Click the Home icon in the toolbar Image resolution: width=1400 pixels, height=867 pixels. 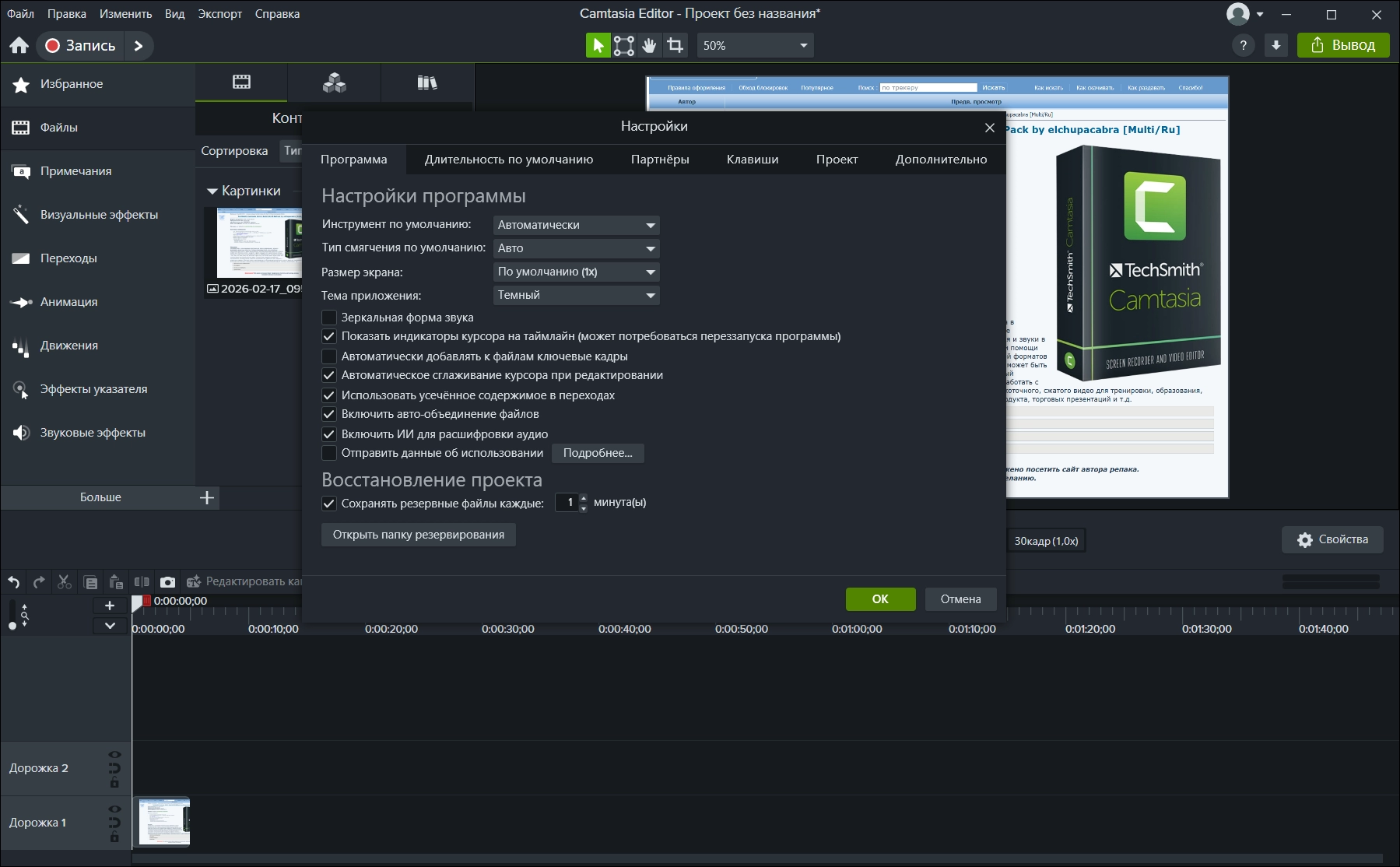19,46
